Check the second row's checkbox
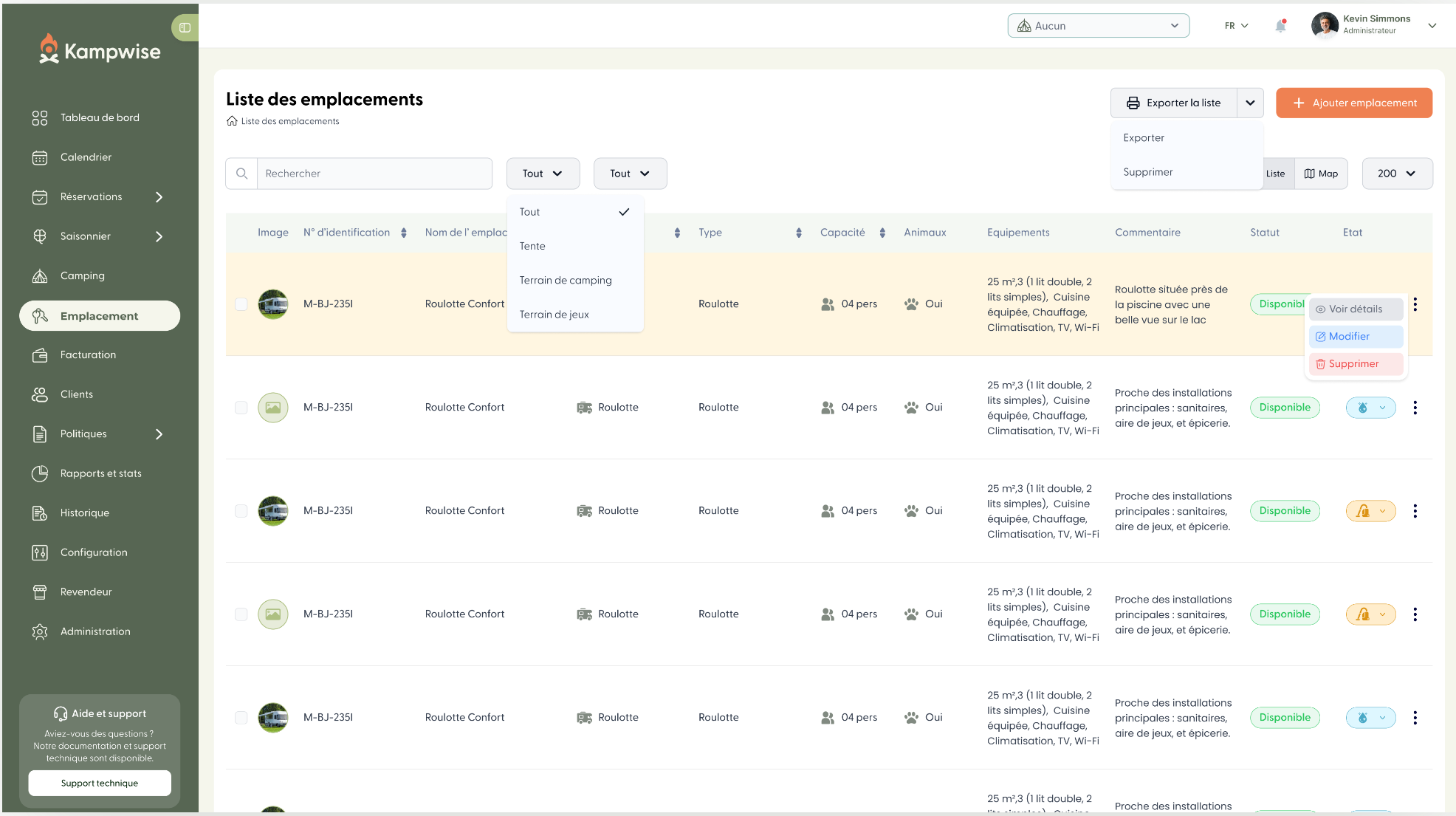The width and height of the screenshot is (1456, 816). [241, 408]
